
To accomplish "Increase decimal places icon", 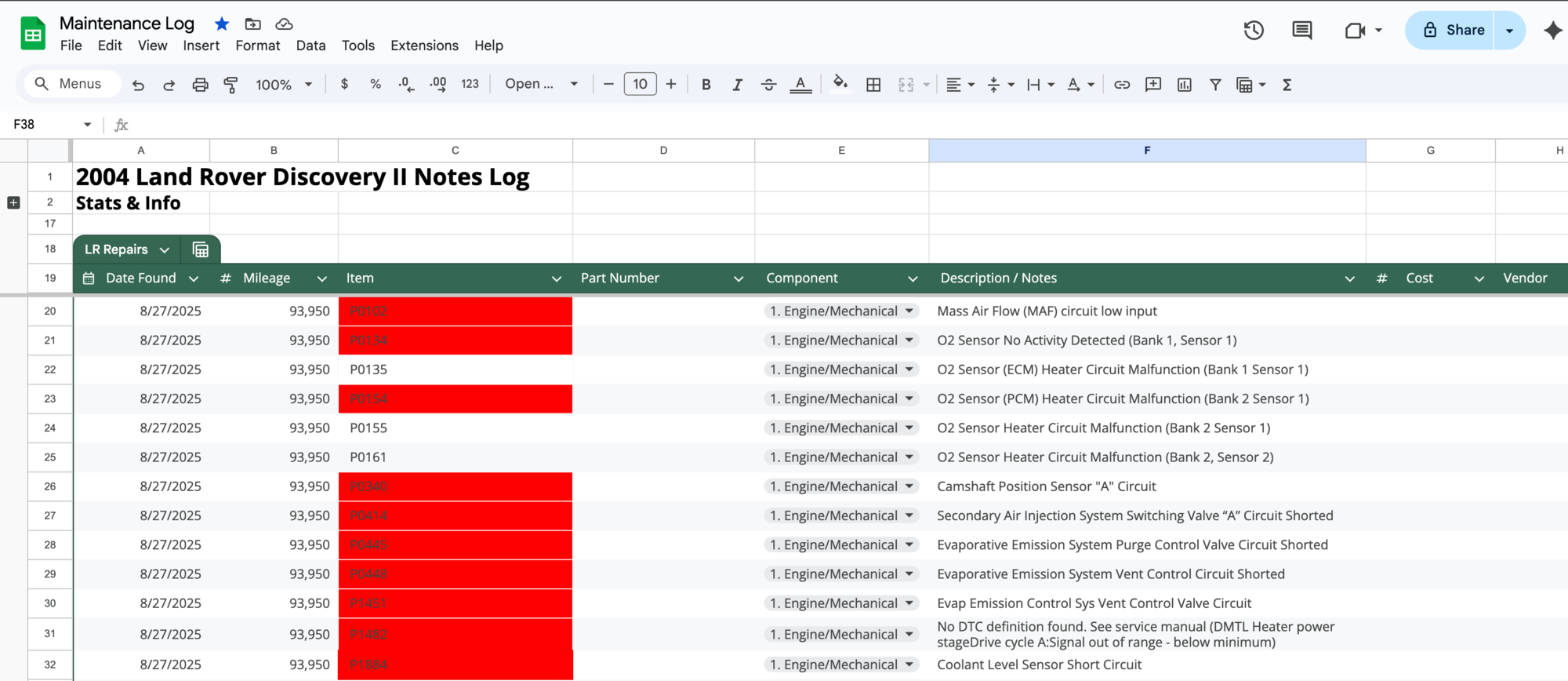I will click(438, 84).
